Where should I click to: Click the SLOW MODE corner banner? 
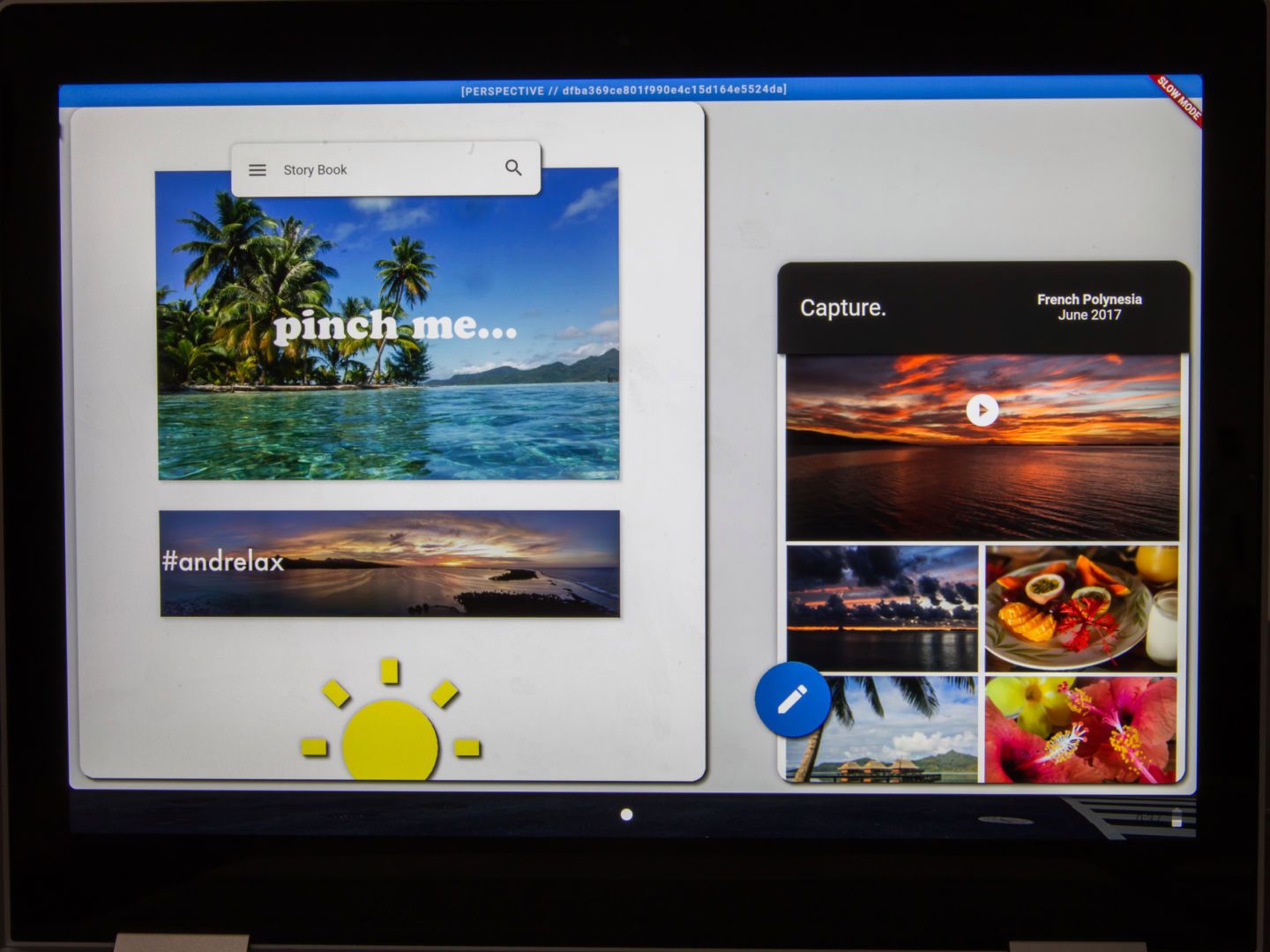point(1179,99)
